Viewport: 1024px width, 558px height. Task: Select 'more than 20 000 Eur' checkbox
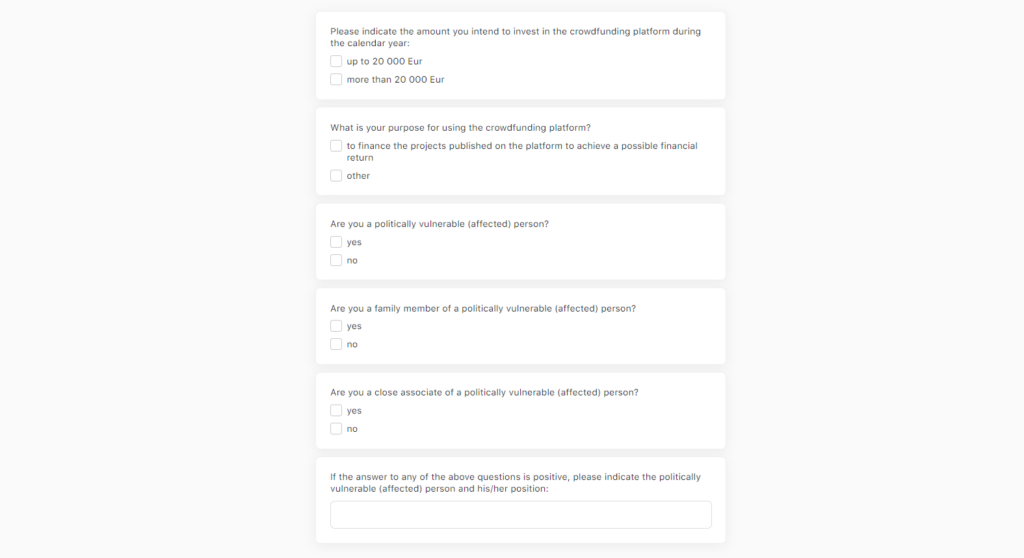(336, 79)
